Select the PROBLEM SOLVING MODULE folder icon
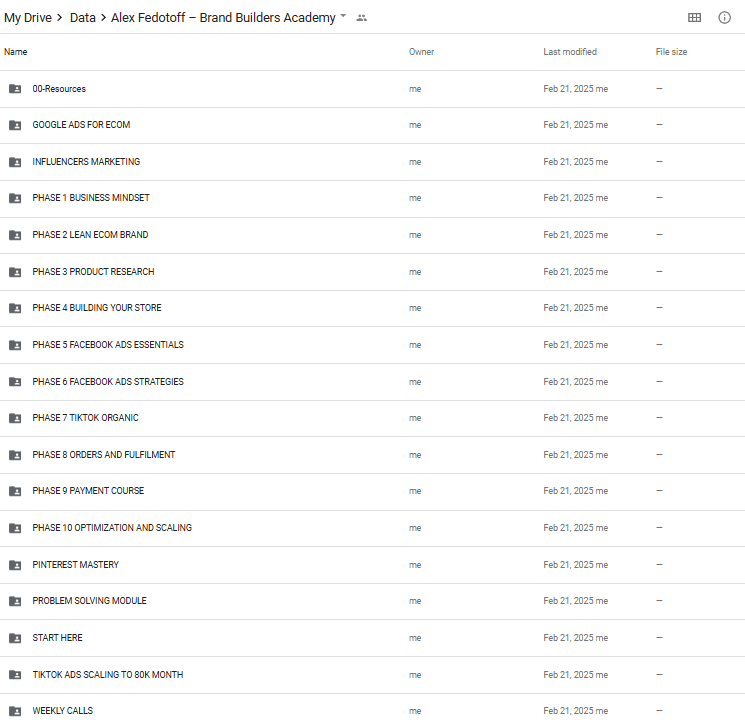This screenshot has height=725, width=745. coord(15,601)
